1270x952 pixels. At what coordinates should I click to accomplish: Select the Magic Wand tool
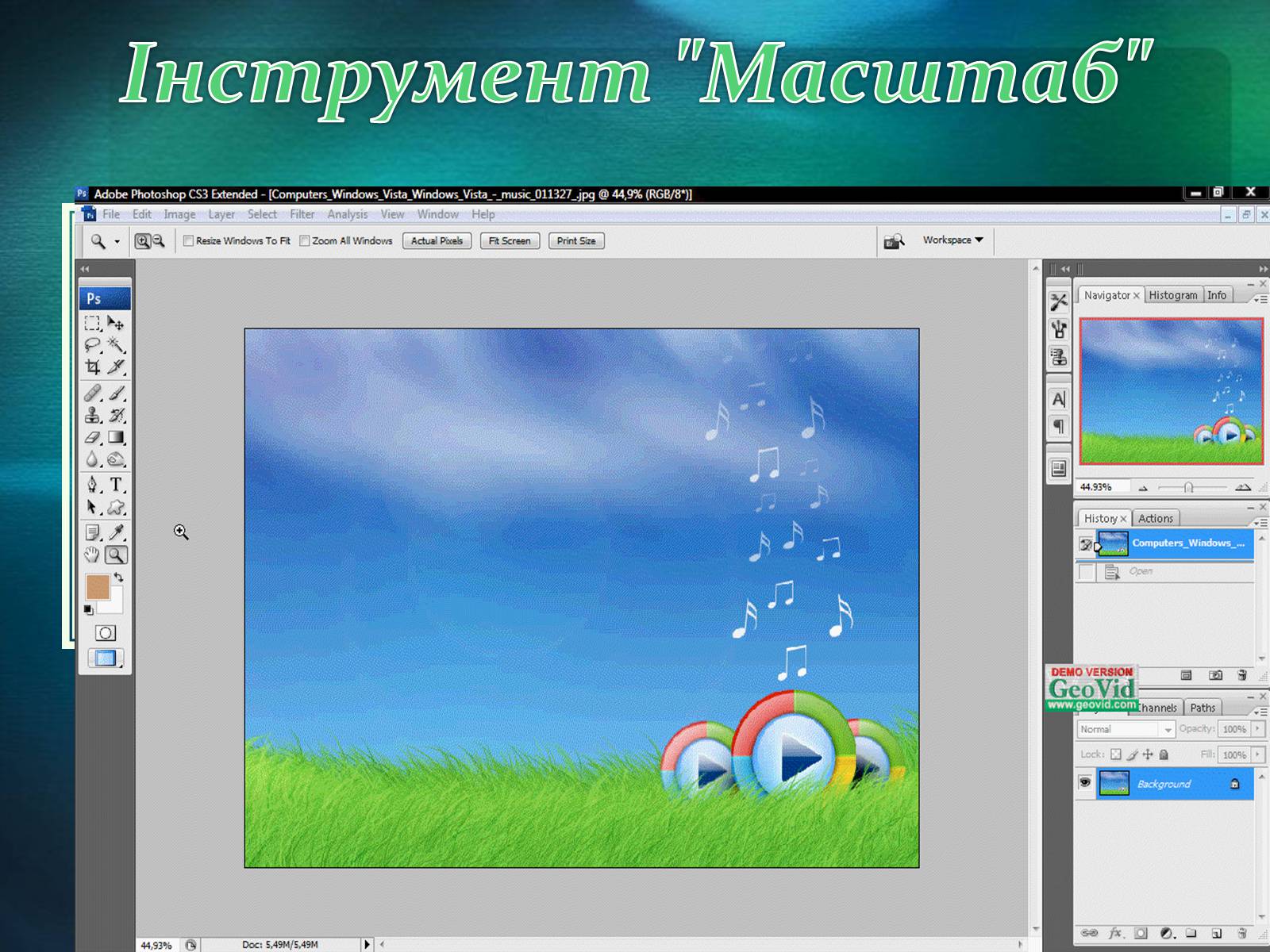116,344
